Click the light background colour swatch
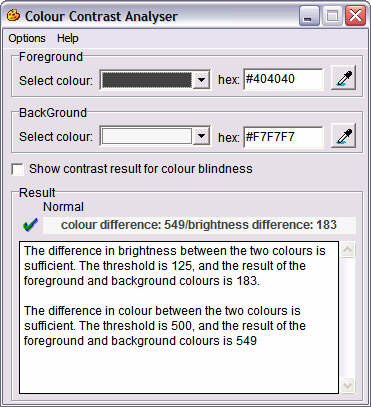Viewport: 371px width, 407px height. point(147,136)
